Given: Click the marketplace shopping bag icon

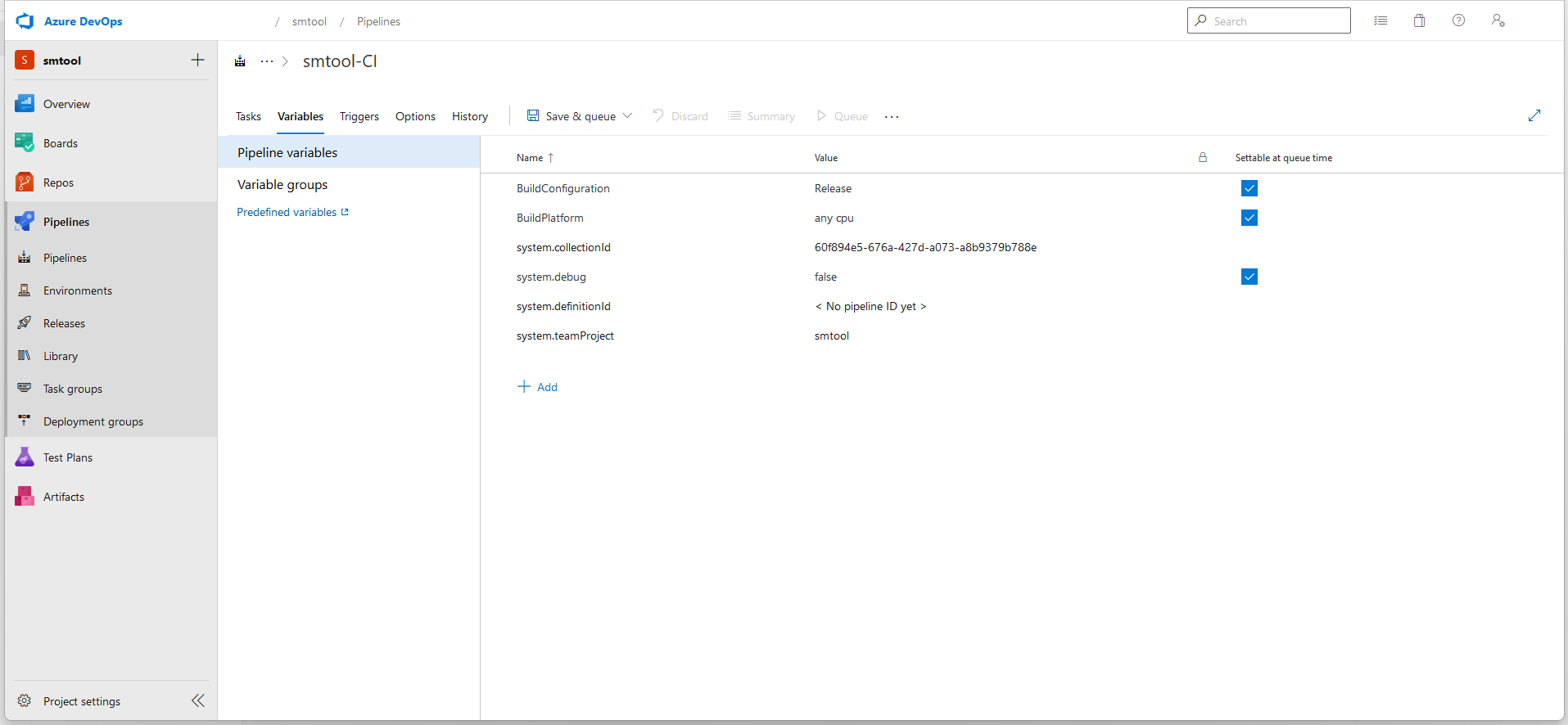Looking at the screenshot, I should 1419,21.
